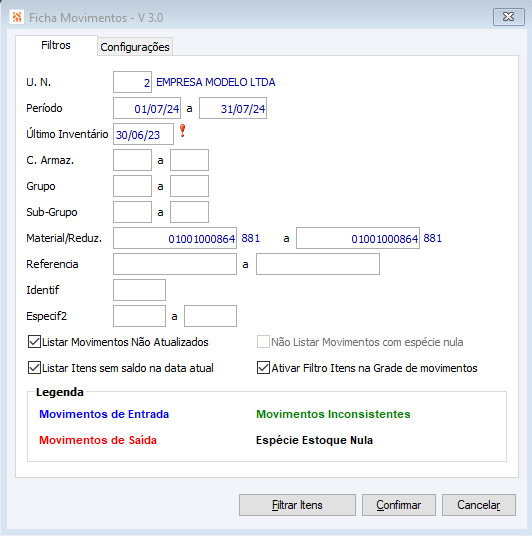Screen dimensions: 532x536
Task: Click the Confirmar button
Action: [399, 505]
